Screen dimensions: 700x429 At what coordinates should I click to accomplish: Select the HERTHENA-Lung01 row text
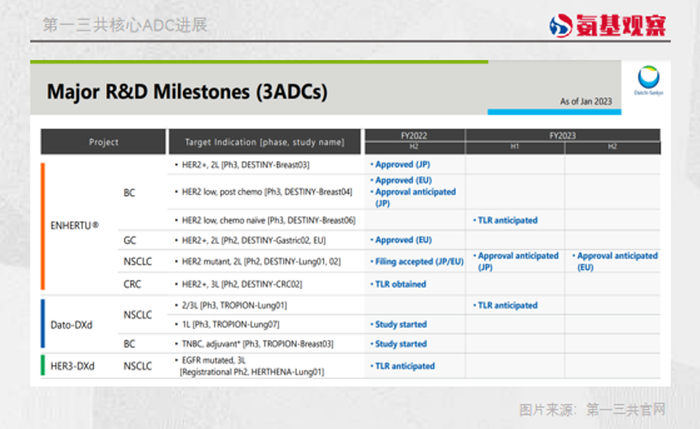point(250,366)
